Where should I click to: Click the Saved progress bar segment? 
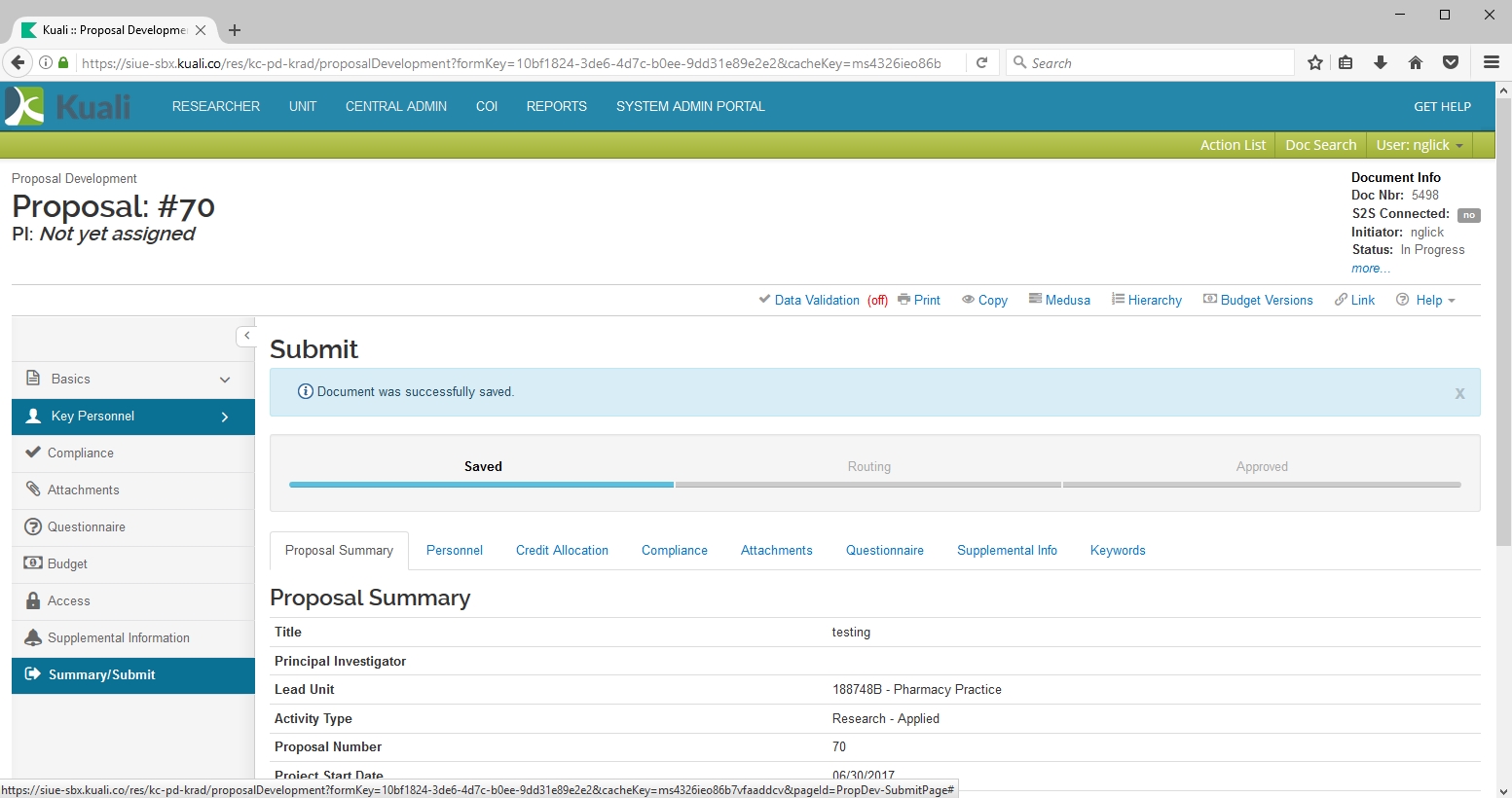coord(482,484)
